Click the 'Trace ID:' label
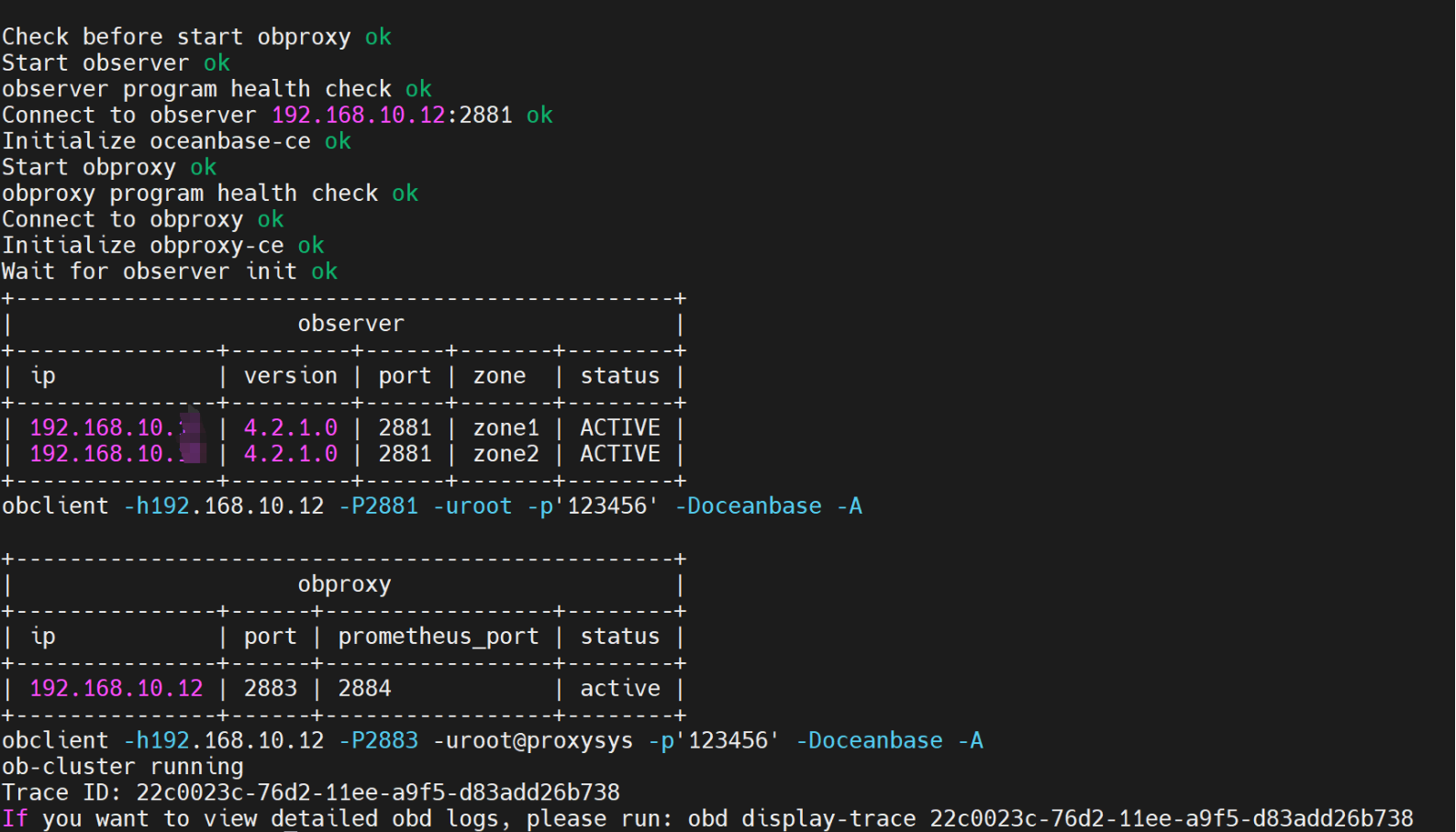The width and height of the screenshot is (1456, 832). [x=62, y=793]
